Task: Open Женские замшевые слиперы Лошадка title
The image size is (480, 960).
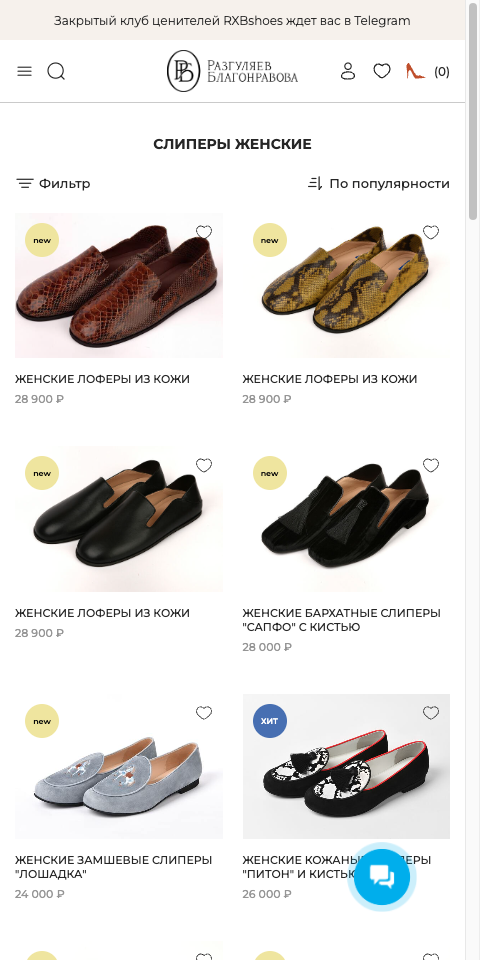Action: point(113,867)
